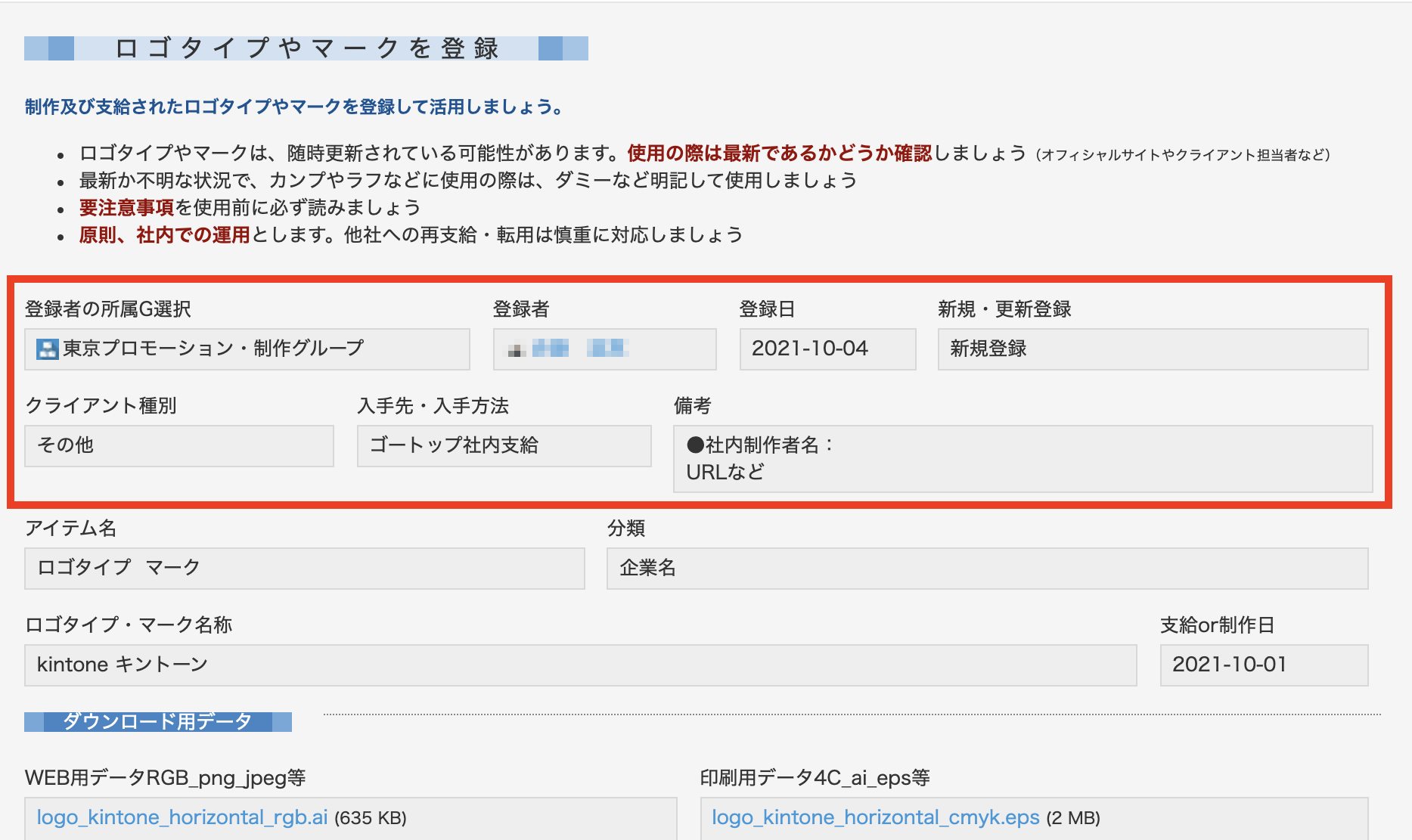Viewport: 1412px width, 840px height.
Task: Click the クライアント種別 label
Action: pos(101,406)
